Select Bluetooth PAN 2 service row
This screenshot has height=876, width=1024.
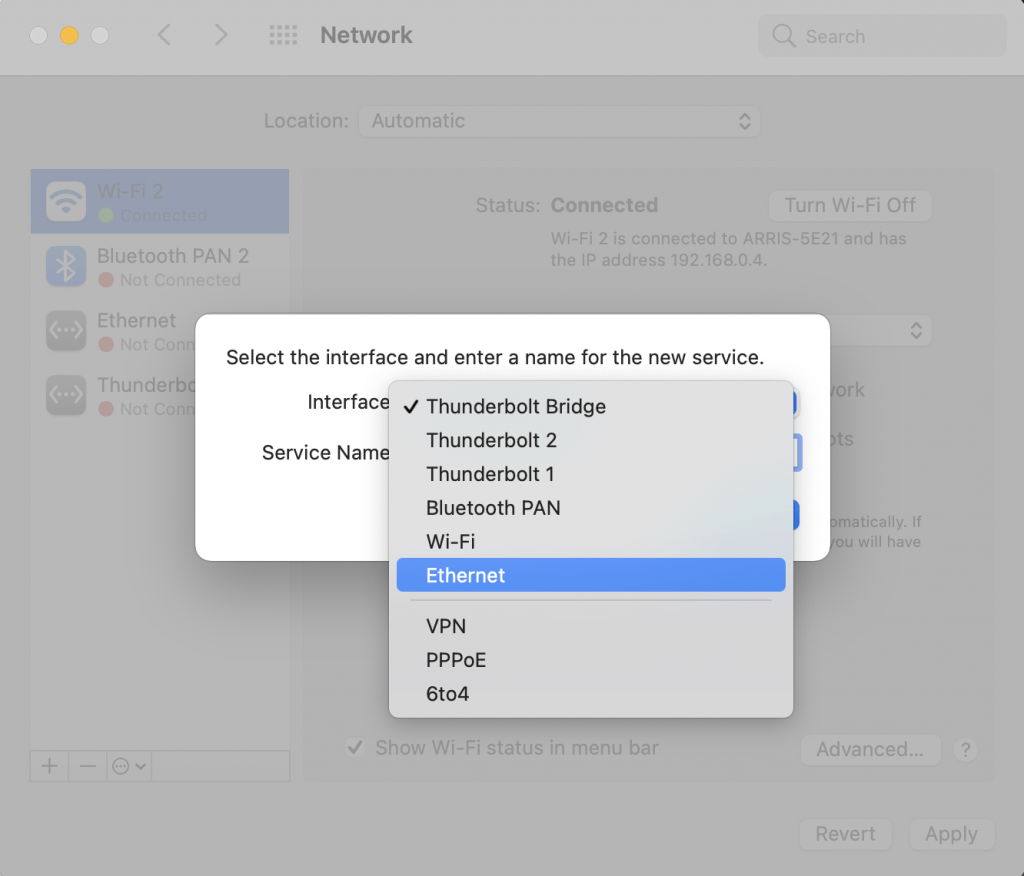click(x=160, y=266)
